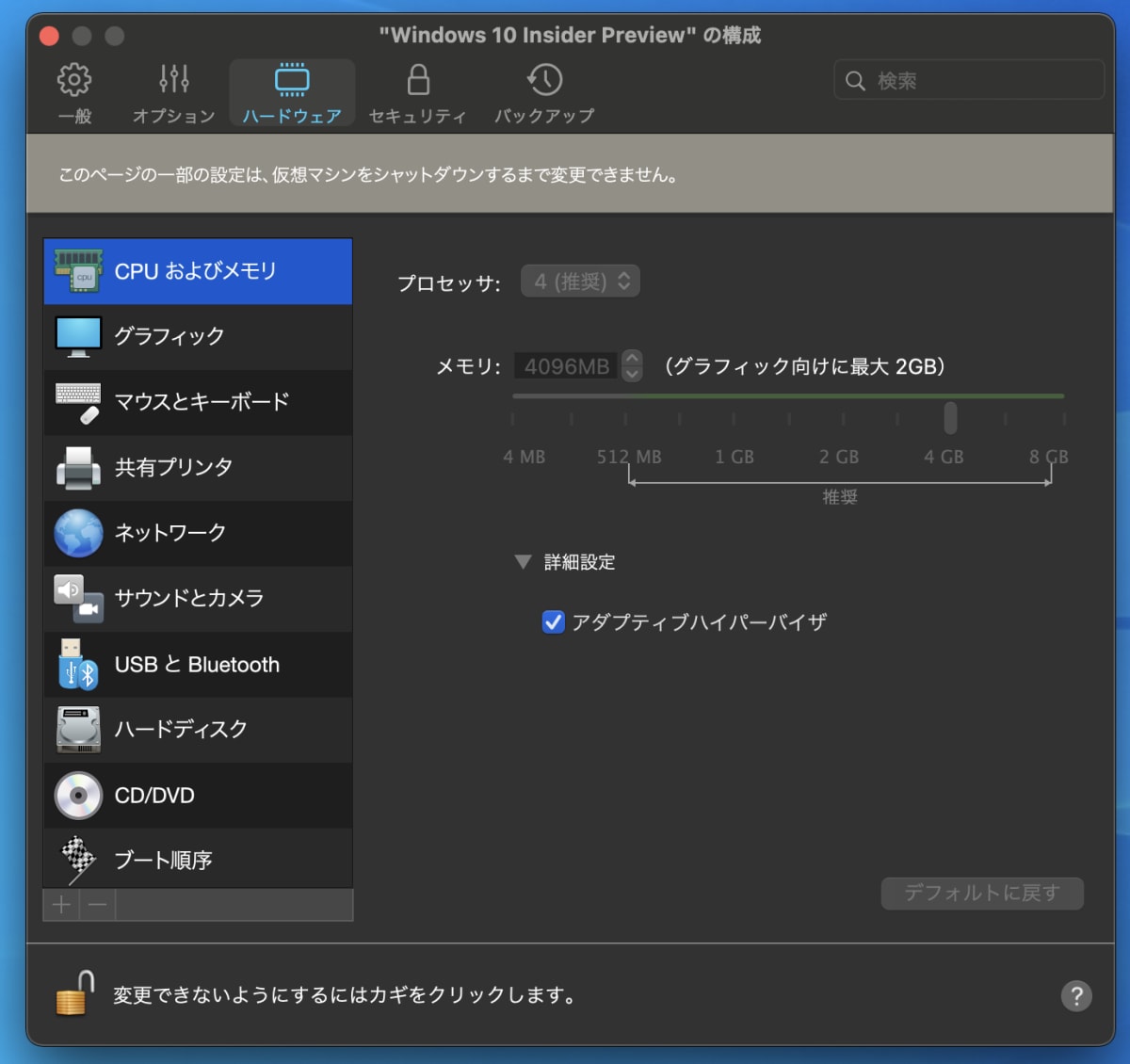1130x1064 pixels.
Task: Open プロセッサ dropdown showing 4 (推奨)
Action: coord(580,282)
